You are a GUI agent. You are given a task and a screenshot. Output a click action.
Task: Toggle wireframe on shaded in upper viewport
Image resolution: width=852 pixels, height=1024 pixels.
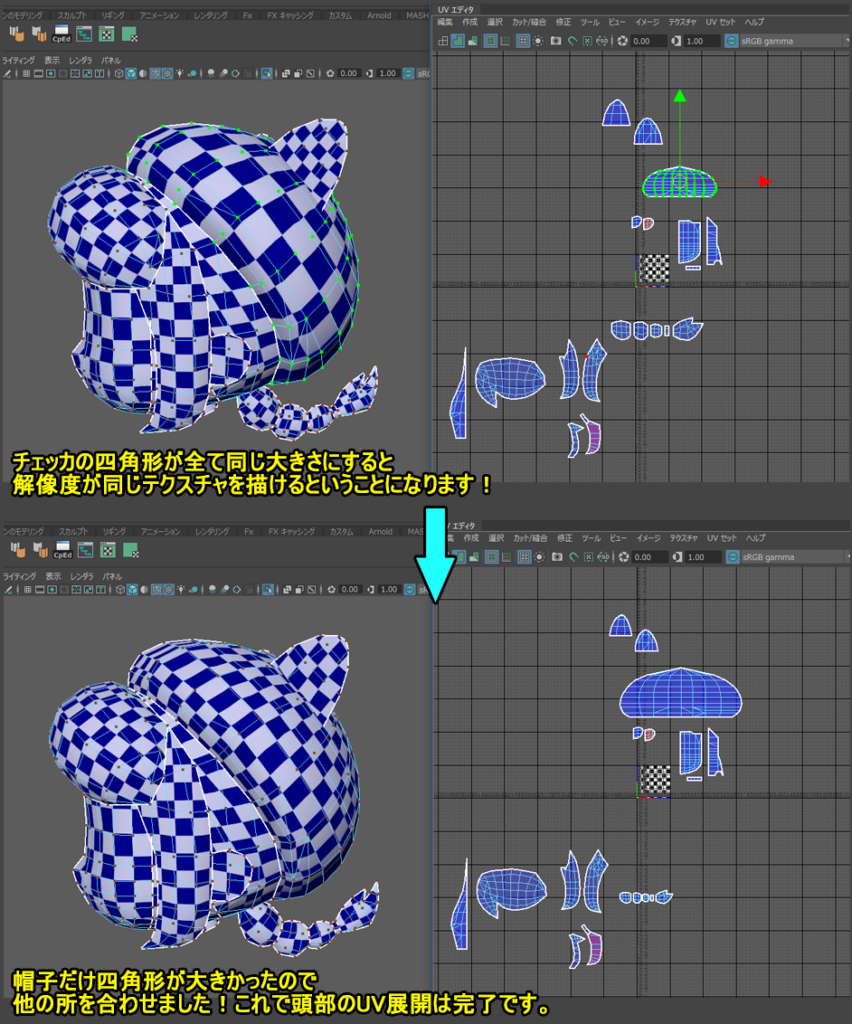click(155, 74)
